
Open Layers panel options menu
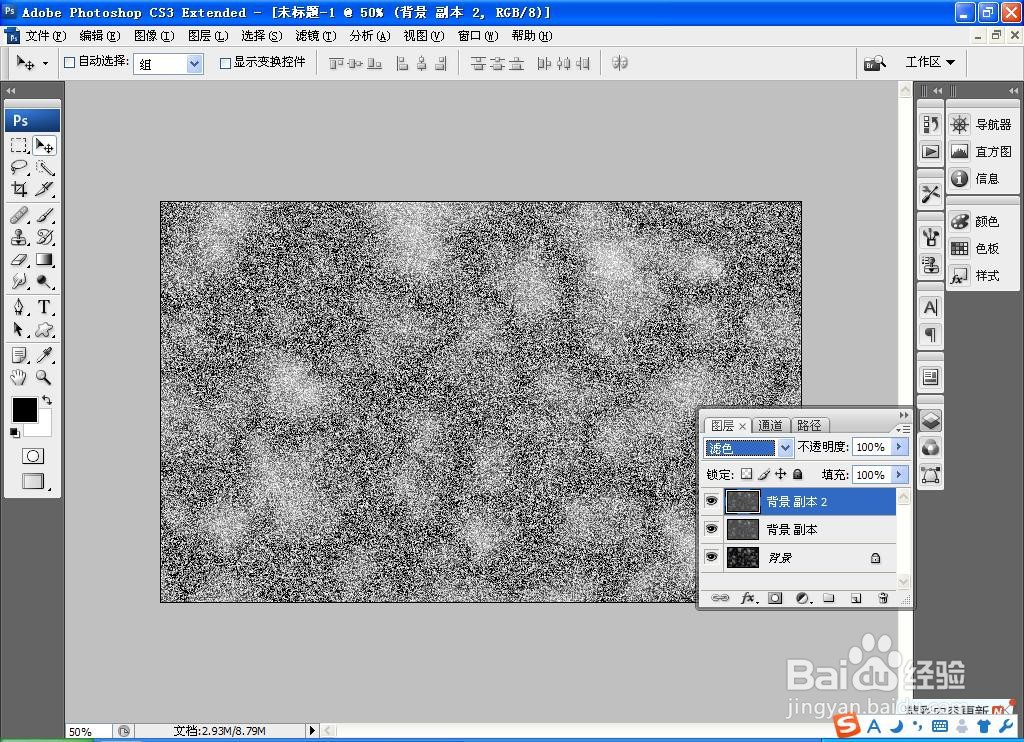[903, 428]
